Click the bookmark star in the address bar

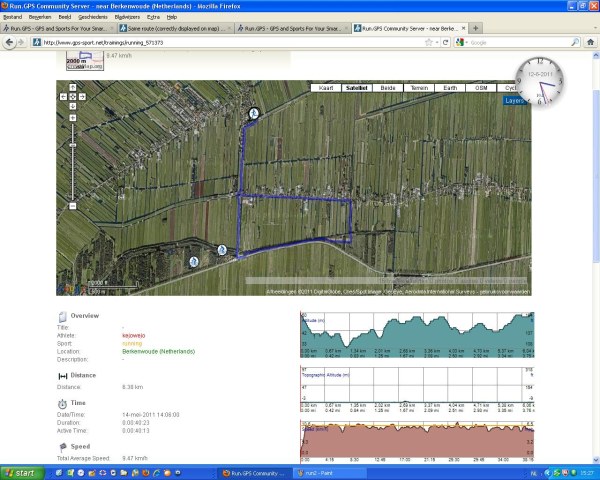click(x=428, y=43)
